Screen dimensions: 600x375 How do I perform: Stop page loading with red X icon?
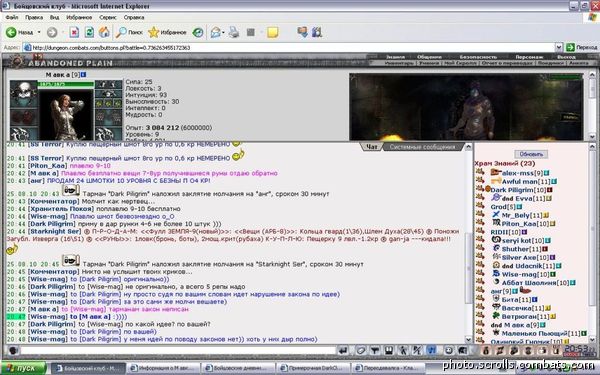(74, 33)
